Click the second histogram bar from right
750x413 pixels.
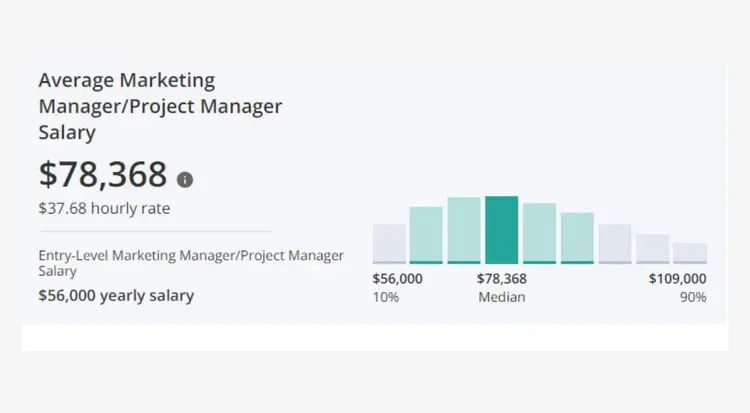click(x=652, y=249)
